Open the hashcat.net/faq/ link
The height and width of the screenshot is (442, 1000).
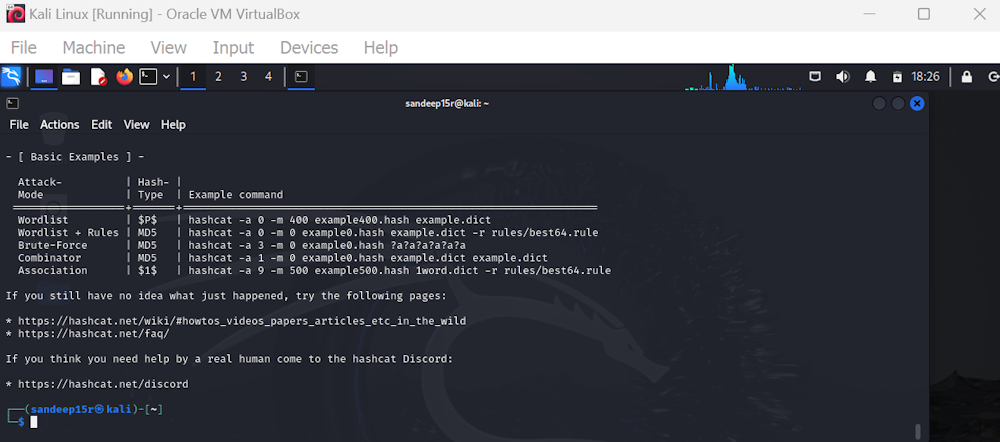pos(93,334)
